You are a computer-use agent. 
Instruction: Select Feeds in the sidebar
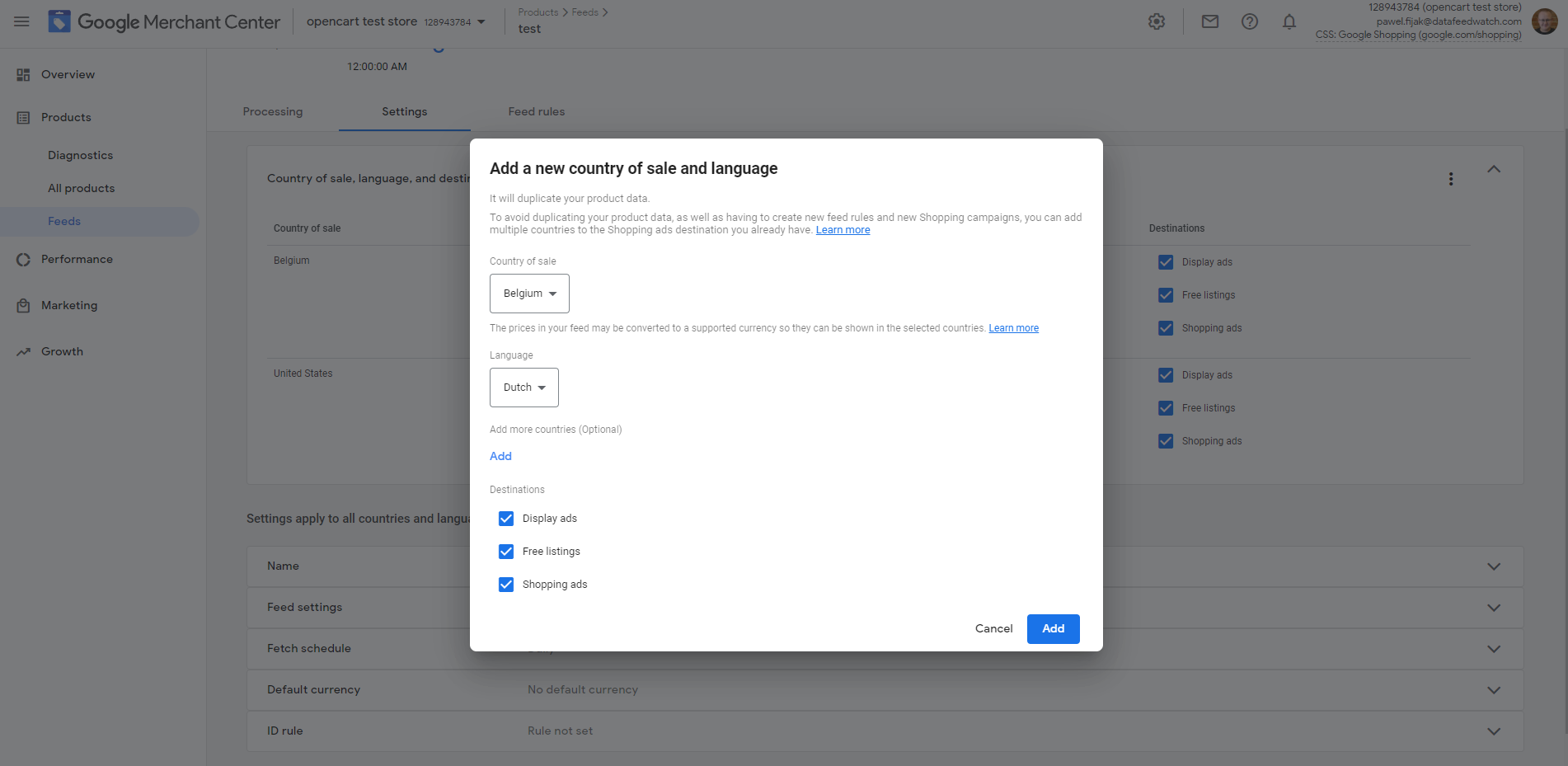pyautogui.click(x=63, y=221)
